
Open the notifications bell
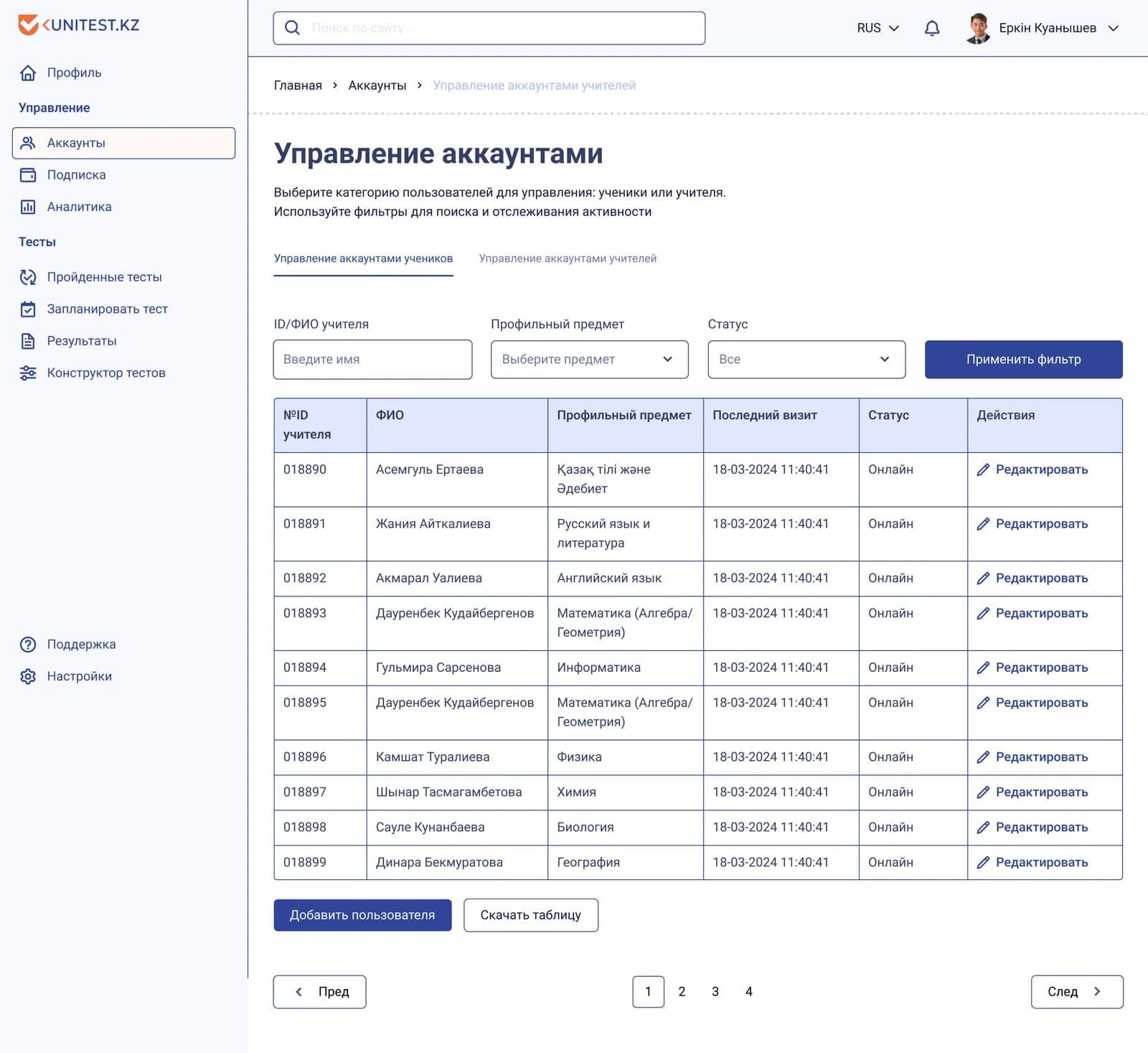pos(932,28)
